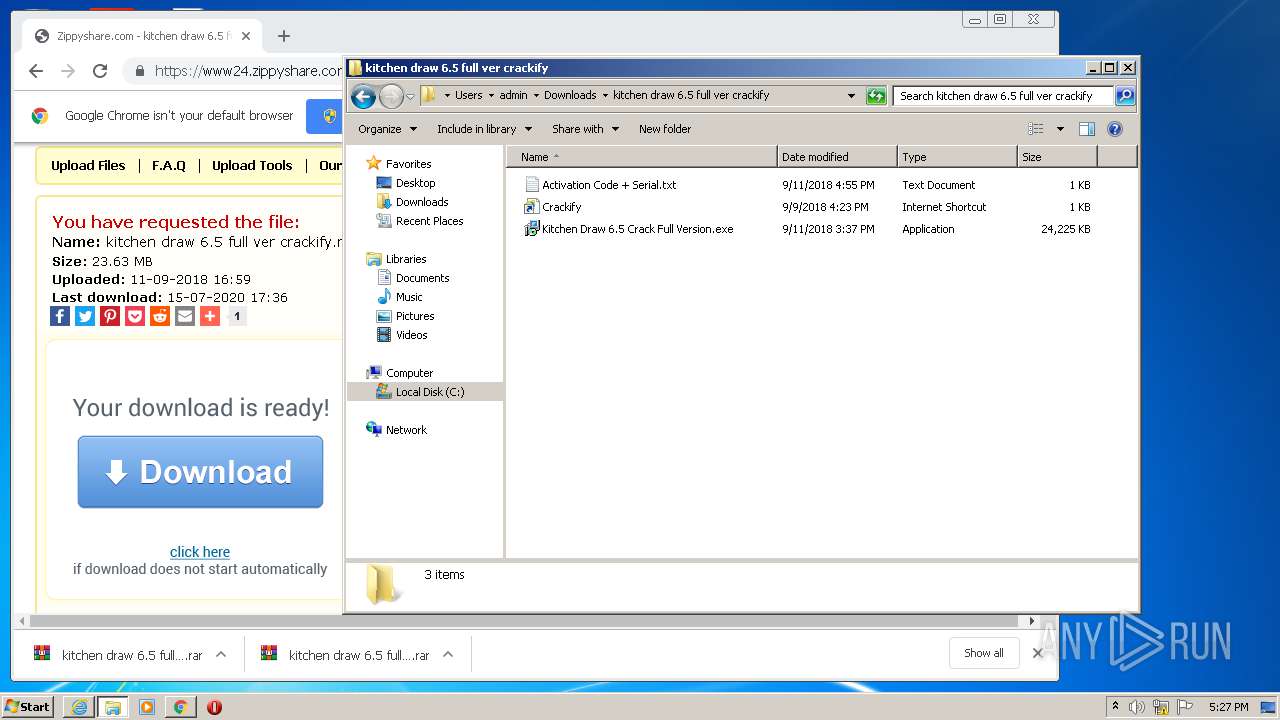Click Downloads in address breadcrumb
1280x720 pixels.
point(570,96)
